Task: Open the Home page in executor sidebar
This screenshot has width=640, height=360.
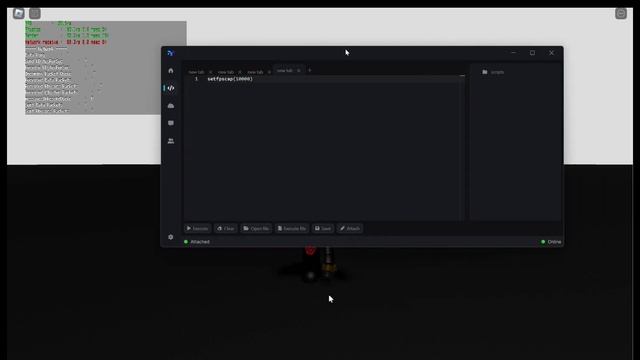Action: click(171, 71)
